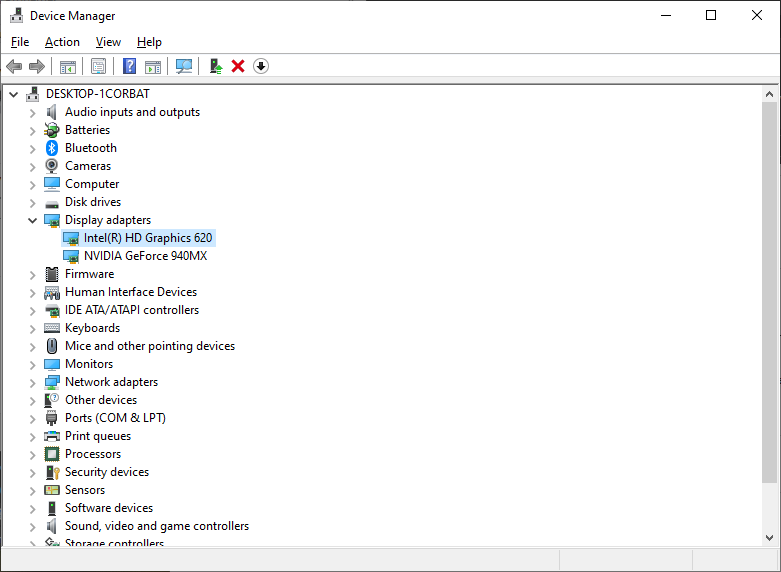The width and height of the screenshot is (781, 572).
Task: Minimize the Device Manager window
Action: pyautogui.click(x=666, y=15)
